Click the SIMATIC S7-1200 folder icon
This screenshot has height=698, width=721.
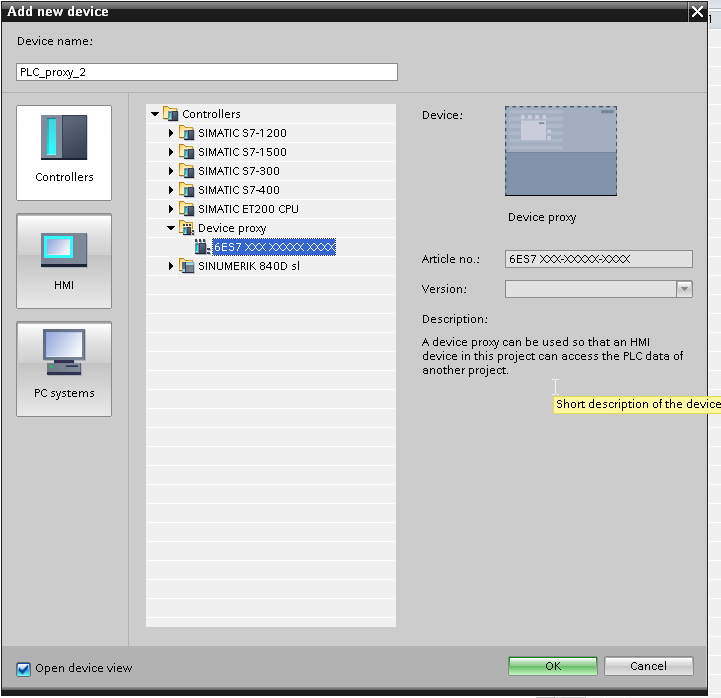187,133
